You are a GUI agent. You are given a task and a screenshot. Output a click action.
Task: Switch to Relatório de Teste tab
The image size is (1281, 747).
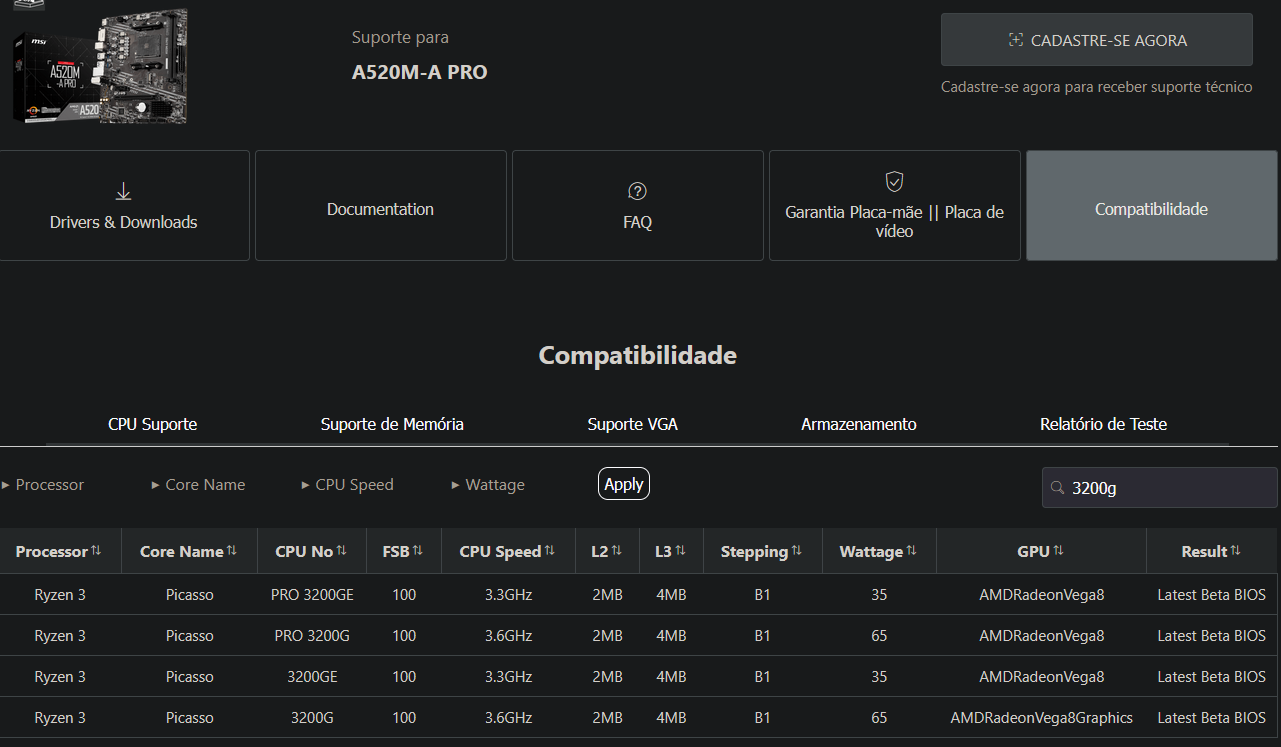[x=1104, y=425]
